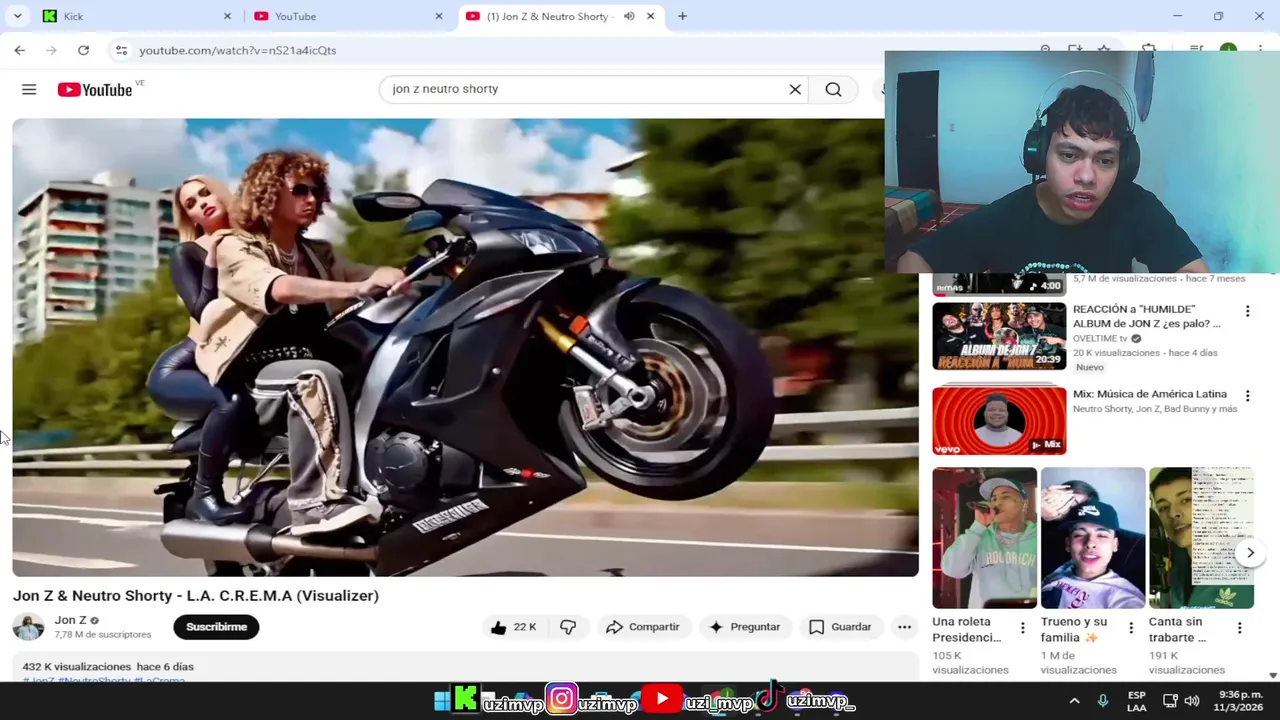Switch to the YouTube tab
The height and width of the screenshot is (720, 1280).
[x=347, y=16]
